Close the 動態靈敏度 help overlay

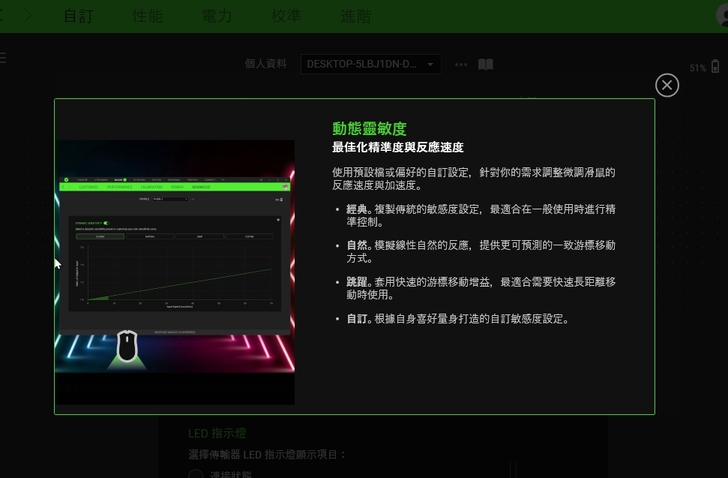coord(667,85)
